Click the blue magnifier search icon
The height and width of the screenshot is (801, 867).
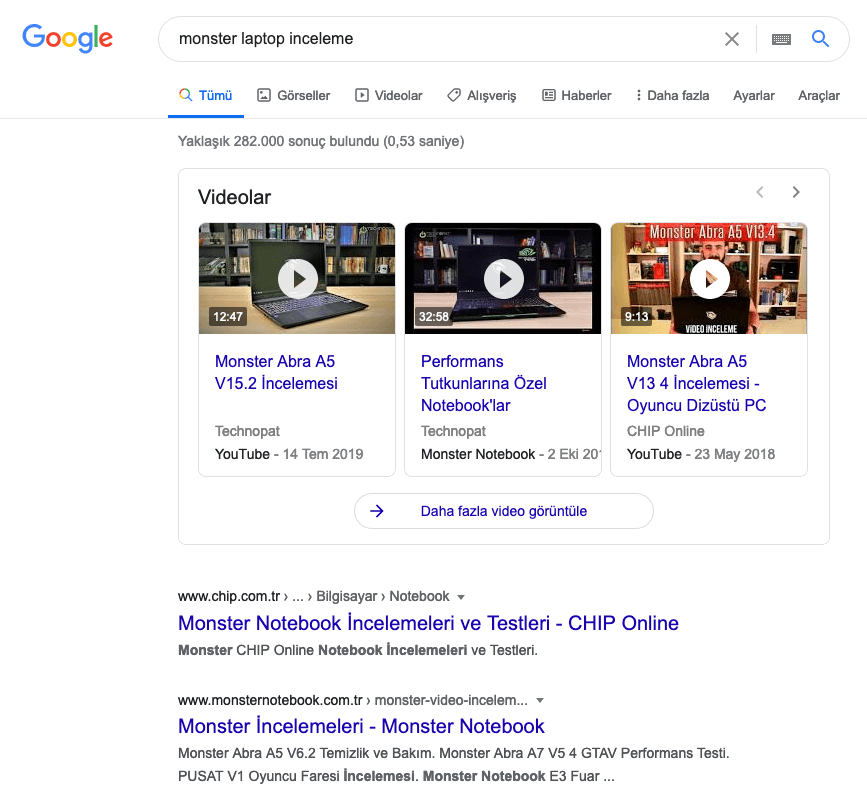820,39
